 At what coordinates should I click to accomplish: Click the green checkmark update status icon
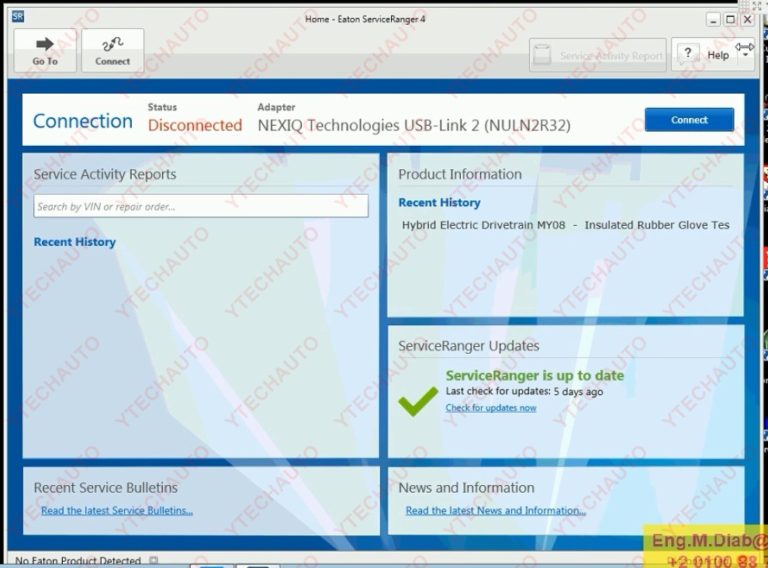(418, 401)
